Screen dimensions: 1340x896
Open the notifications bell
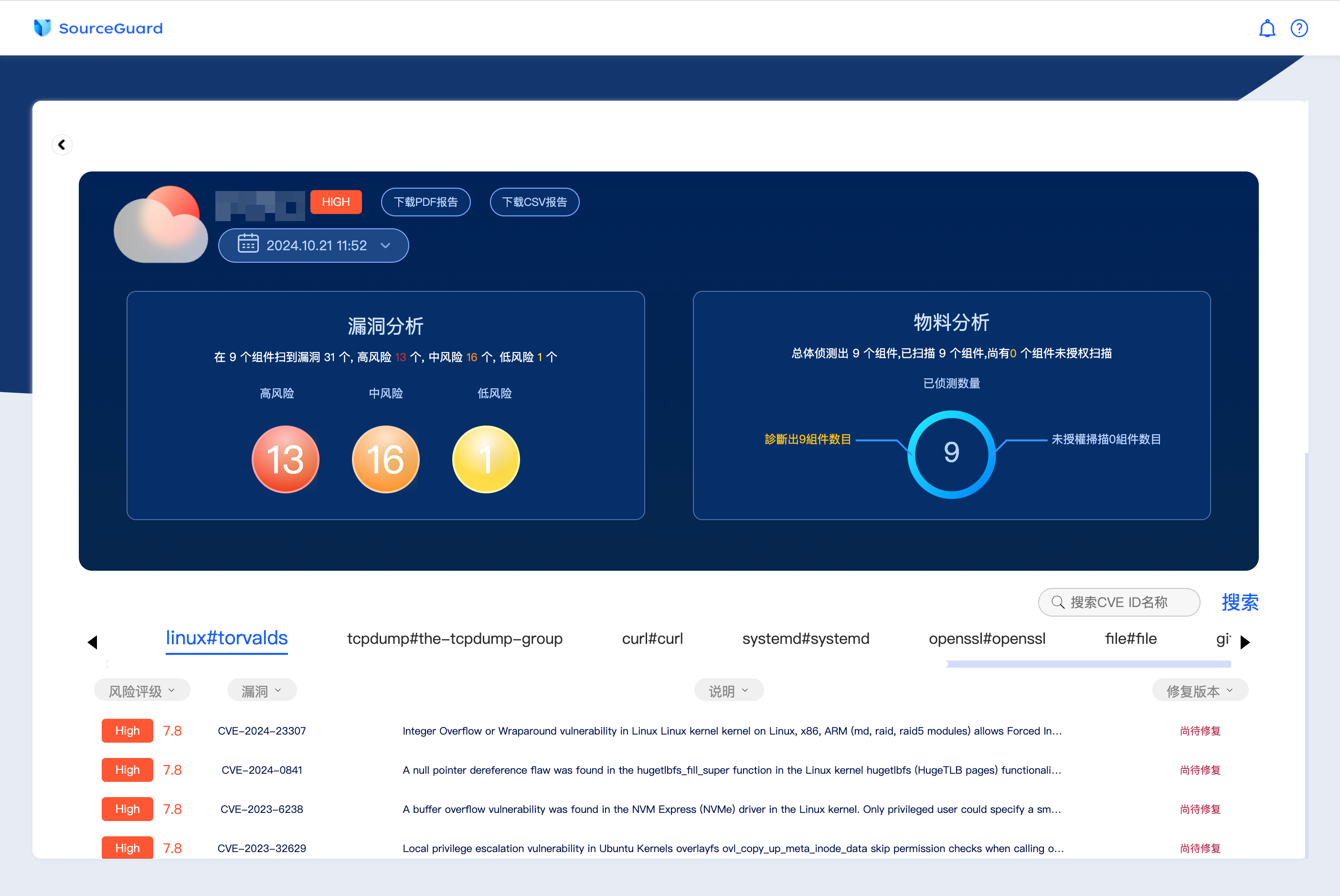pyautogui.click(x=1267, y=27)
